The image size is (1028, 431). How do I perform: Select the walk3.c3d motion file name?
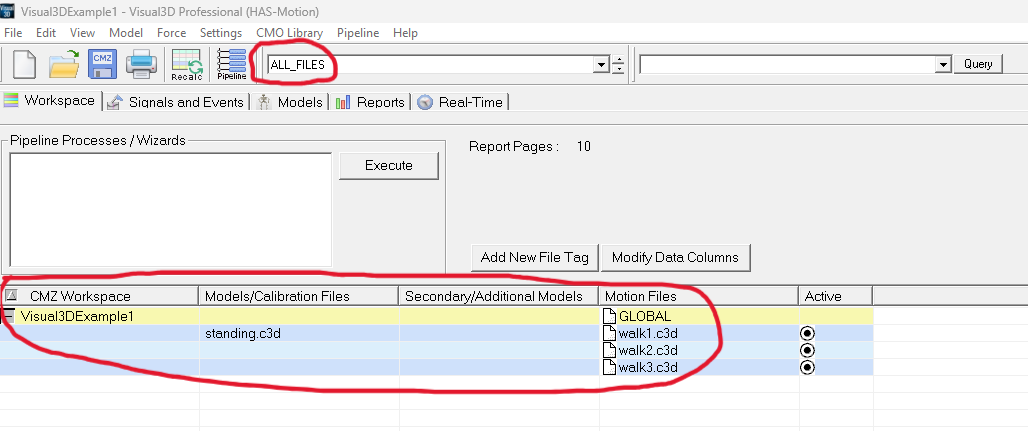(x=648, y=367)
